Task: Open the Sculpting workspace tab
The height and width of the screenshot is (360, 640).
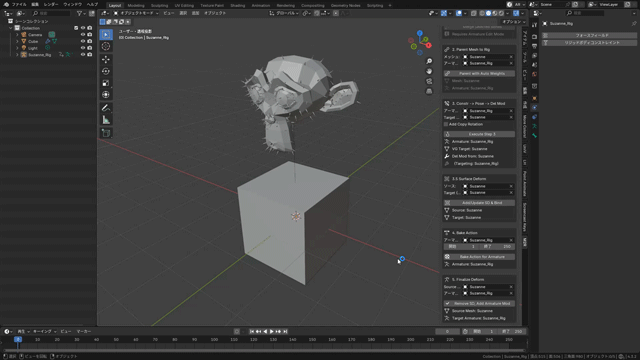Action: click(x=159, y=5)
